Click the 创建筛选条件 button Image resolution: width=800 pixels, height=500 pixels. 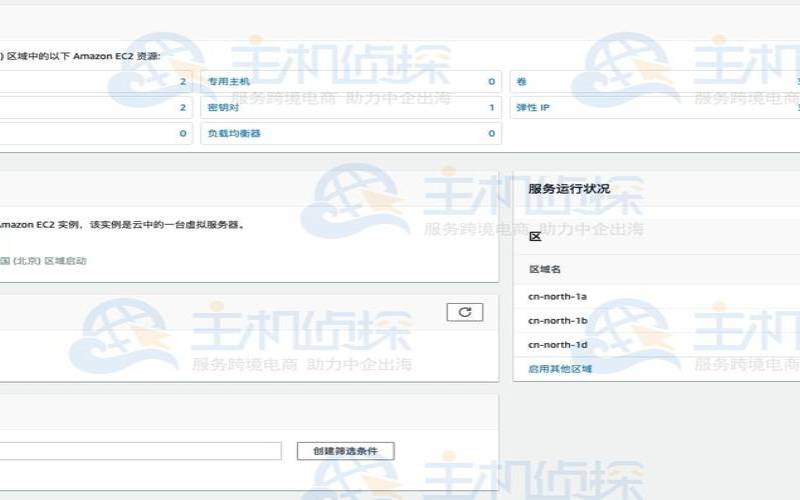click(x=345, y=451)
